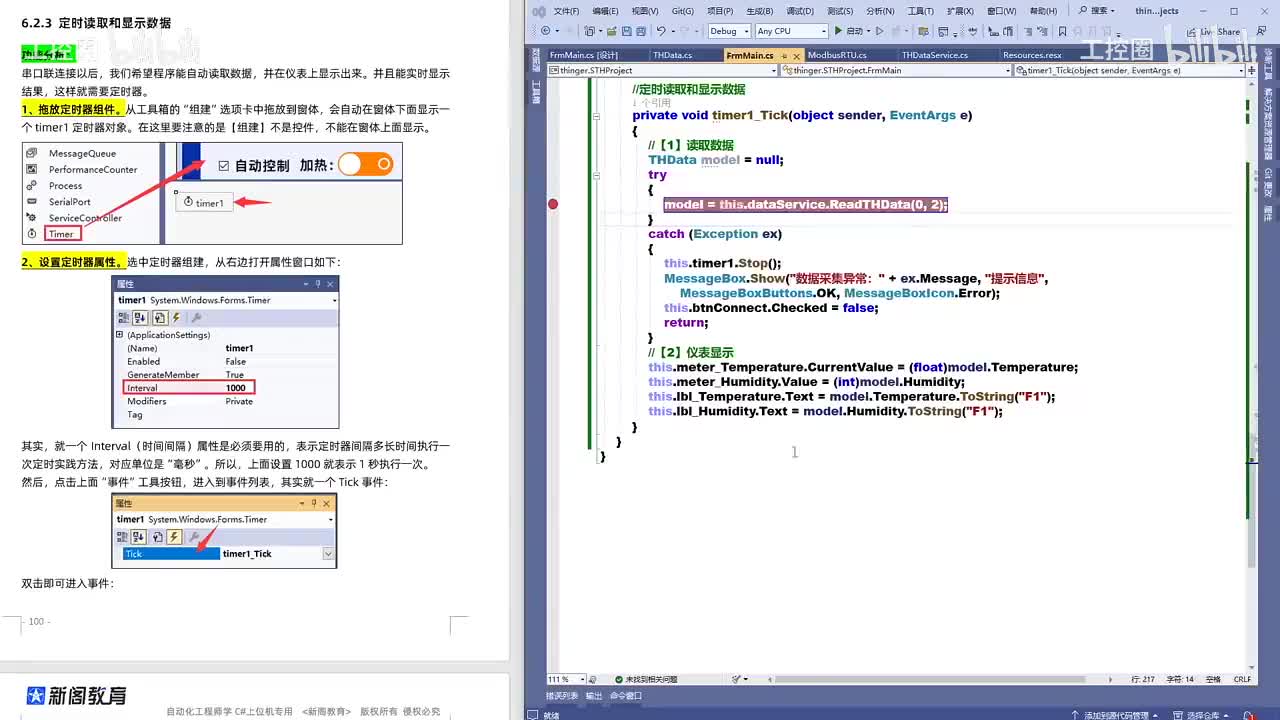Screen dimensions: 1280x720
Task: Open the 输出 panel tab
Action: (x=594, y=696)
